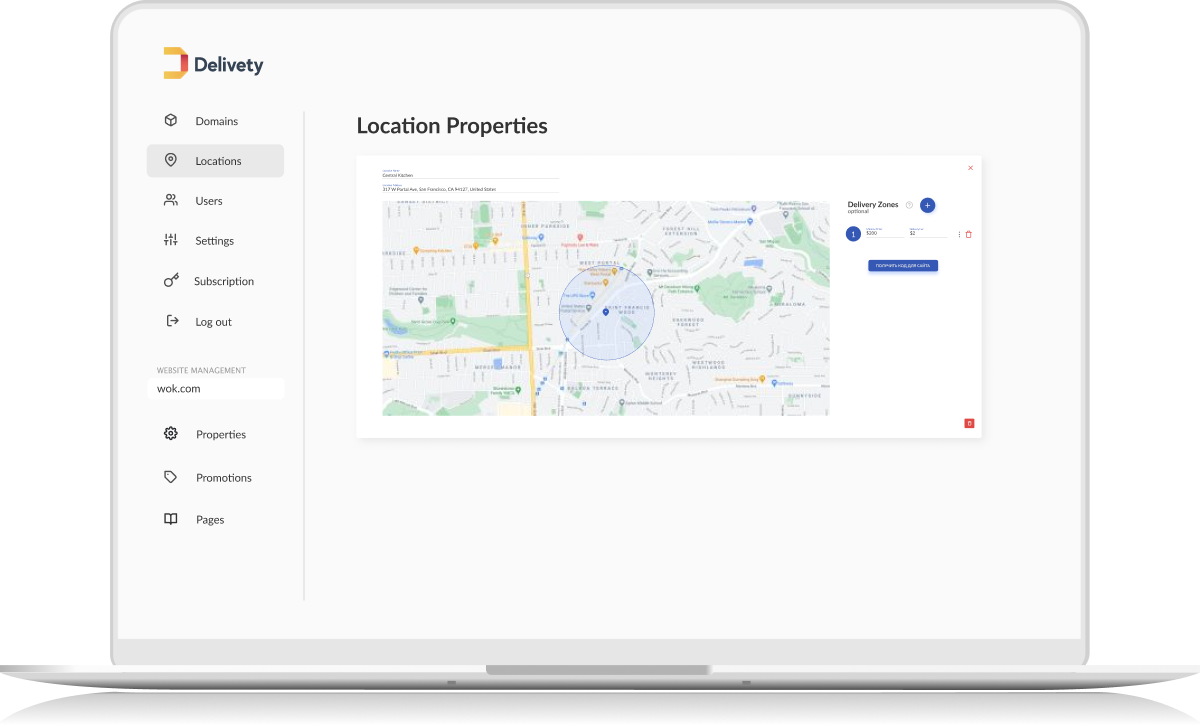
Task: Click the MONTEREY HEIGHTS label on map
Action: [660, 376]
